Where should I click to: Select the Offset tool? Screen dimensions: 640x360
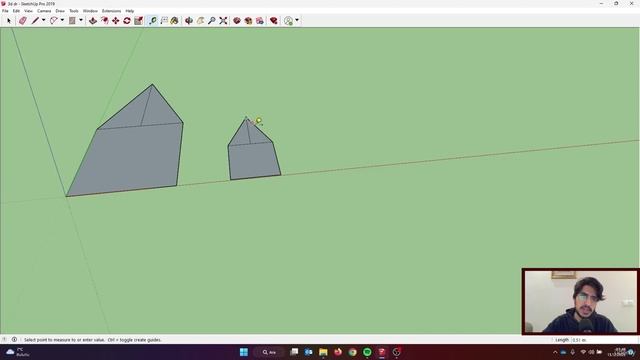click(x=104, y=20)
